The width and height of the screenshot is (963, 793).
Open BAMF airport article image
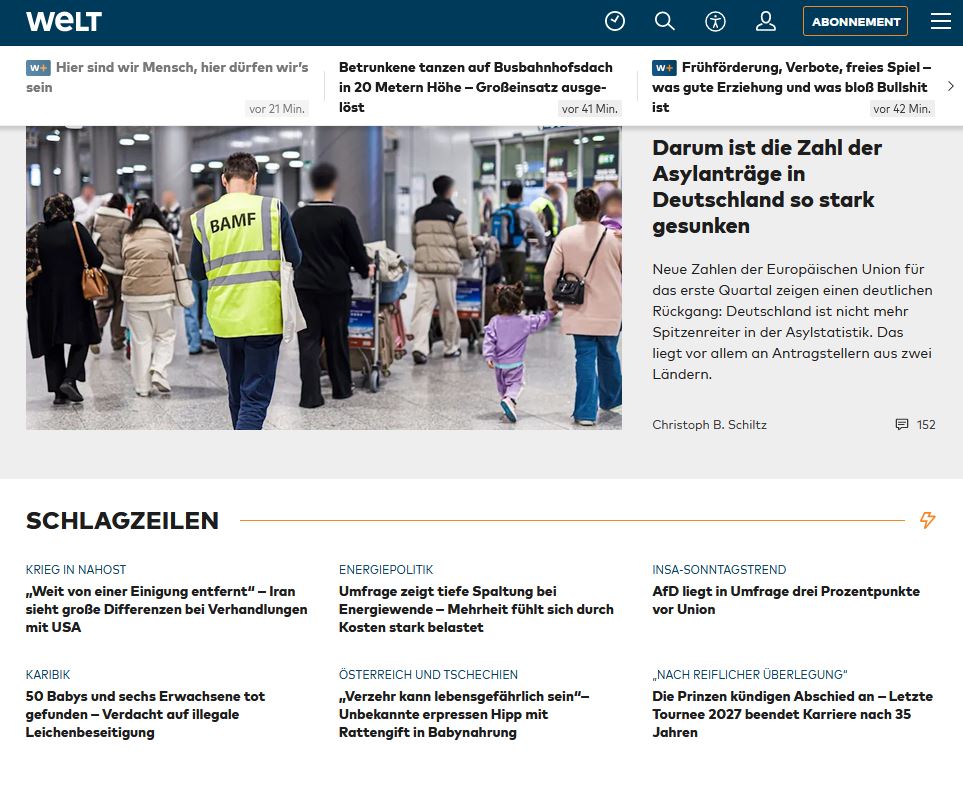pyautogui.click(x=323, y=277)
